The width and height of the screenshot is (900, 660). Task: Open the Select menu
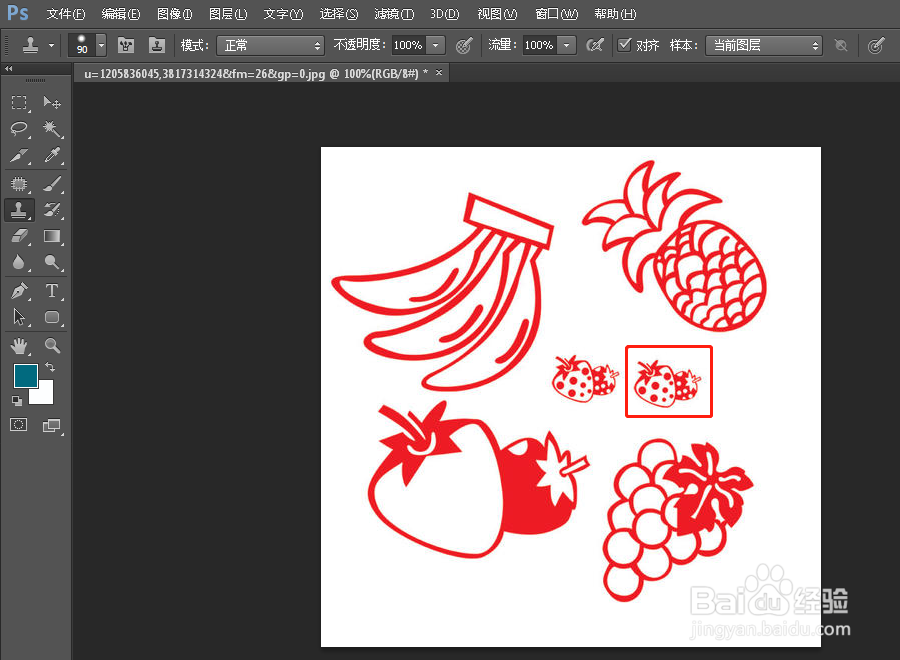pos(339,14)
